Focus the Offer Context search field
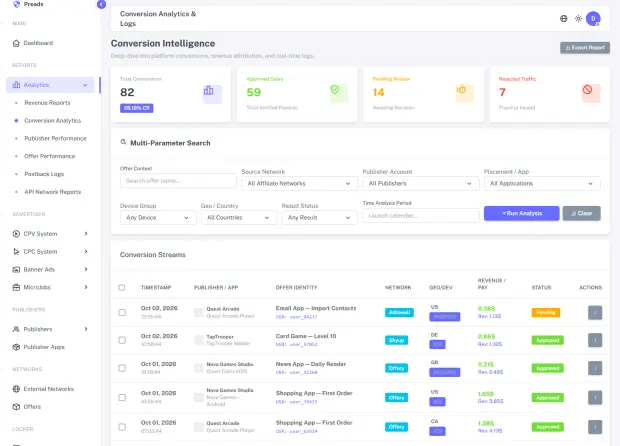The width and height of the screenshot is (620, 446). [x=178, y=181]
